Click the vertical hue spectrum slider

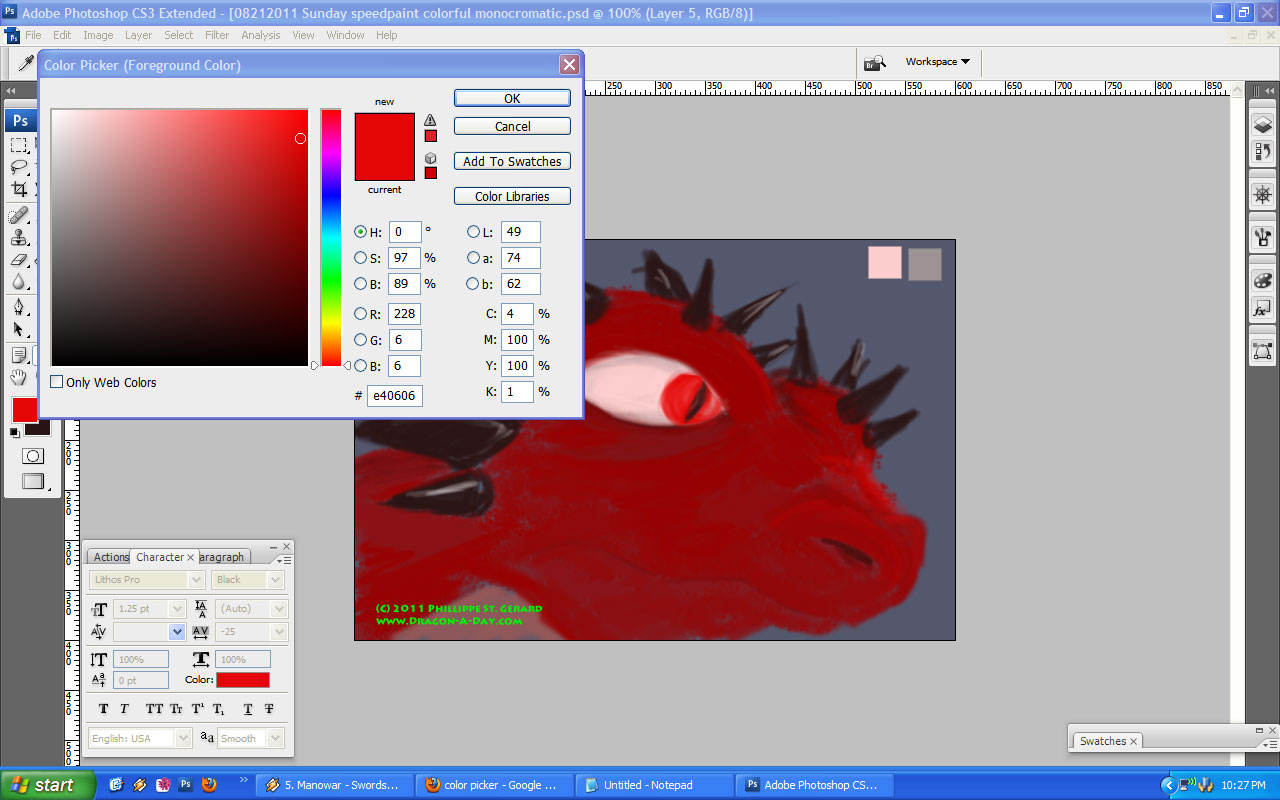331,238
